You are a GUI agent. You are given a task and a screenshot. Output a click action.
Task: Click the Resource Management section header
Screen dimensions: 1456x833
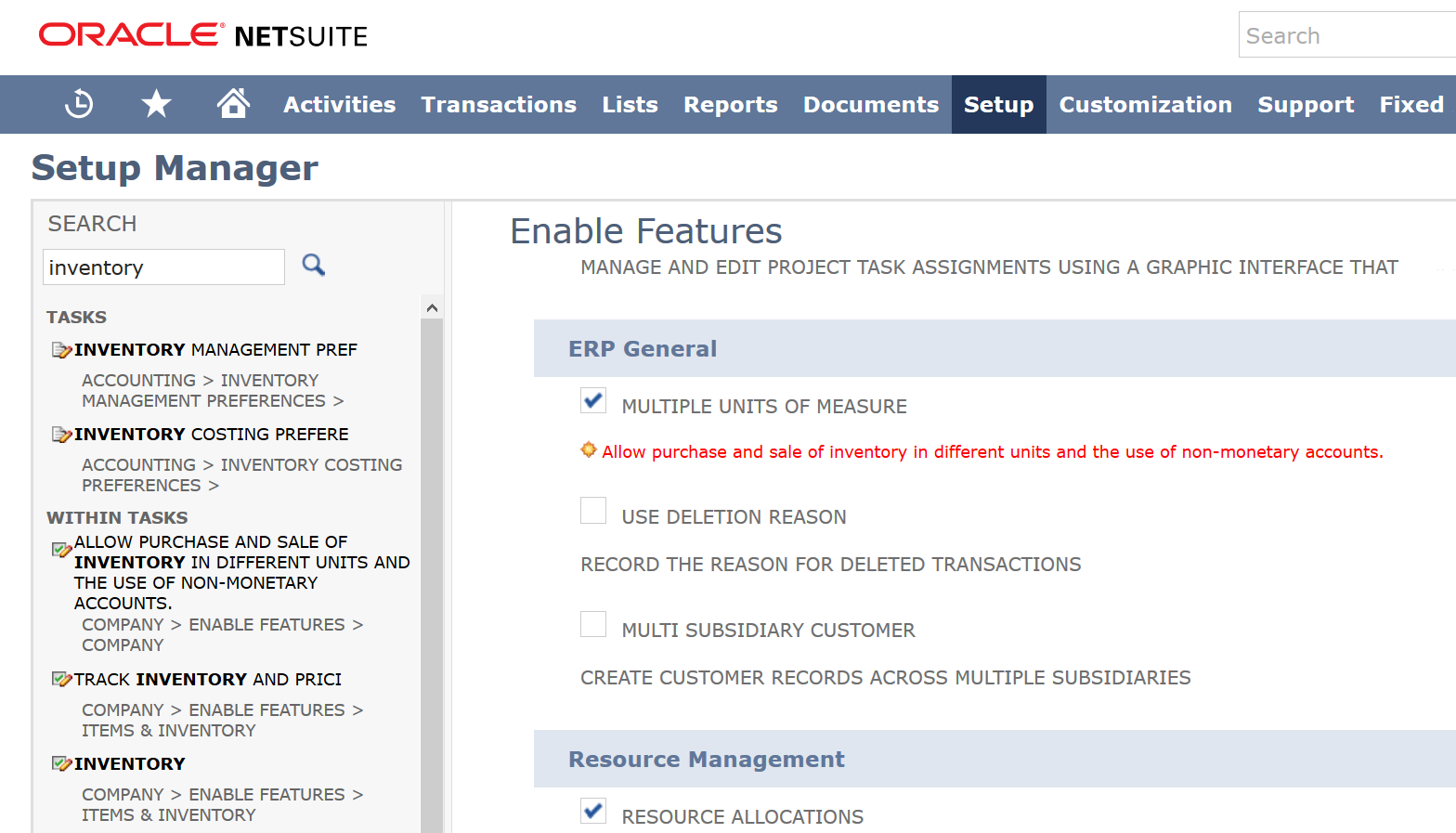coord(994,759)
